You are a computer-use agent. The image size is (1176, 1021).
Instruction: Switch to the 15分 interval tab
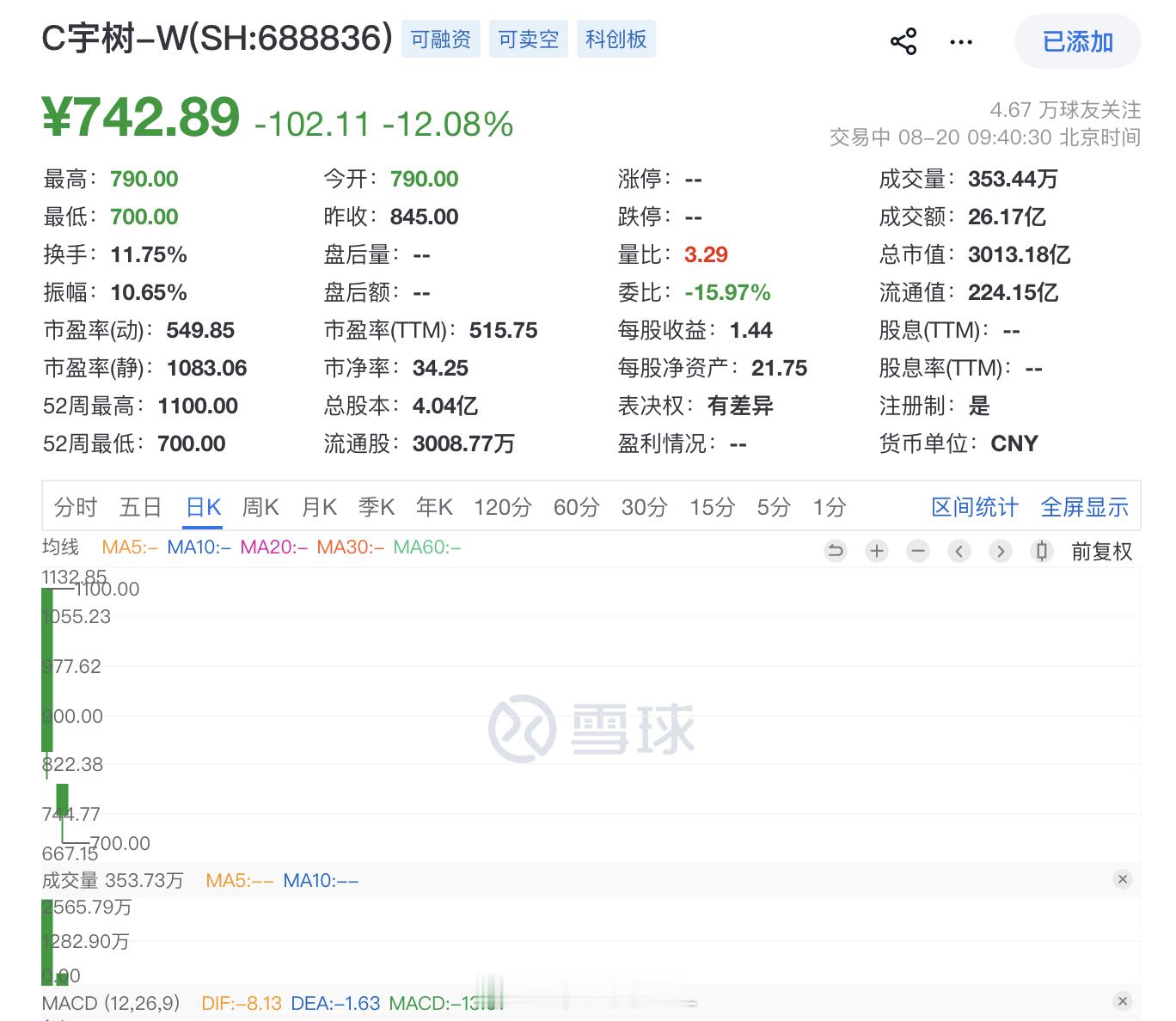713,507
